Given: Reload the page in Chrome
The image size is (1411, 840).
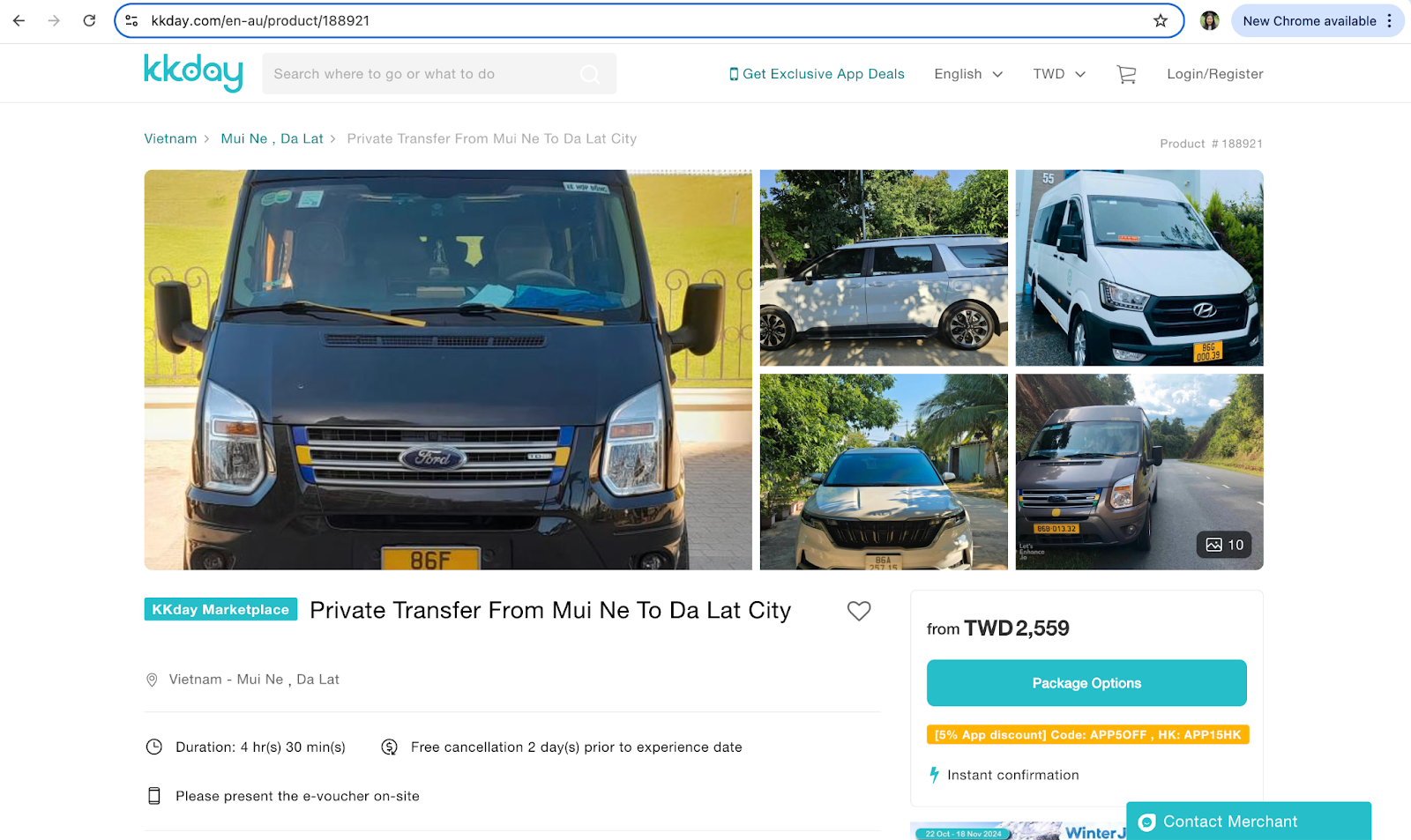Looking at the screenshot, I should (89, 20).
